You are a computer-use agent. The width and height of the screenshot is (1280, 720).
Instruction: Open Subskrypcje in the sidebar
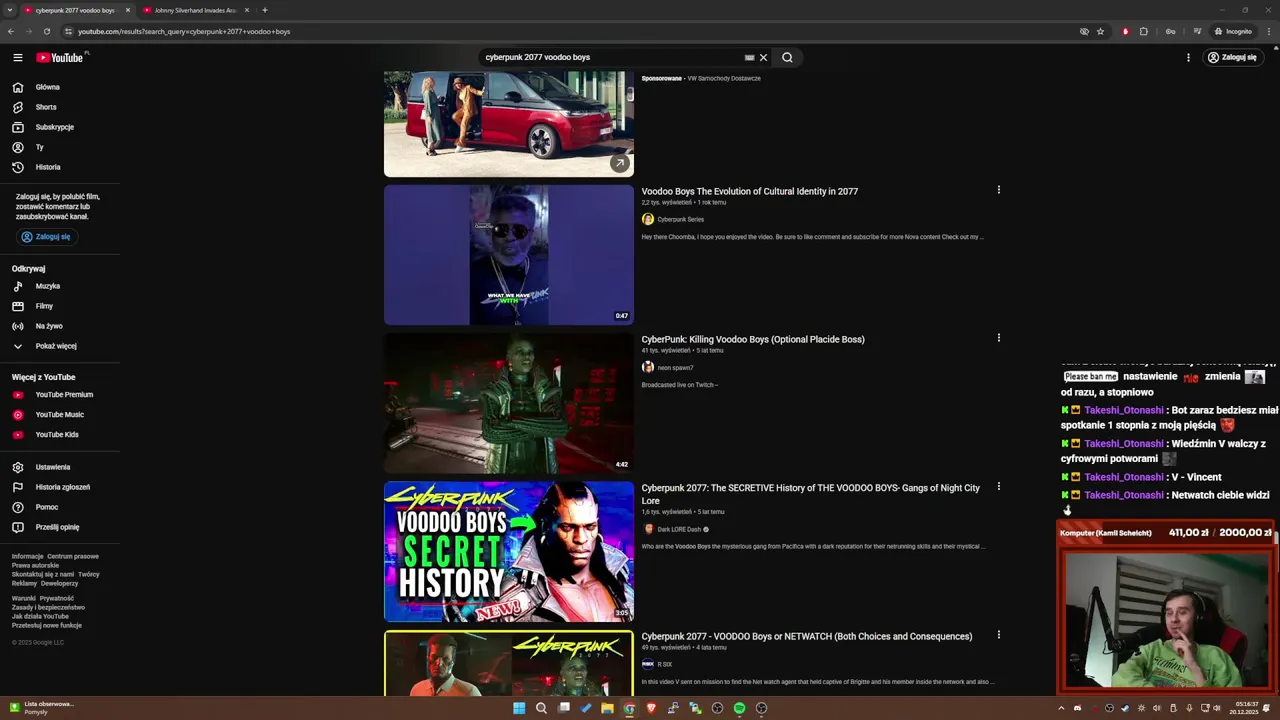[60, 127]
